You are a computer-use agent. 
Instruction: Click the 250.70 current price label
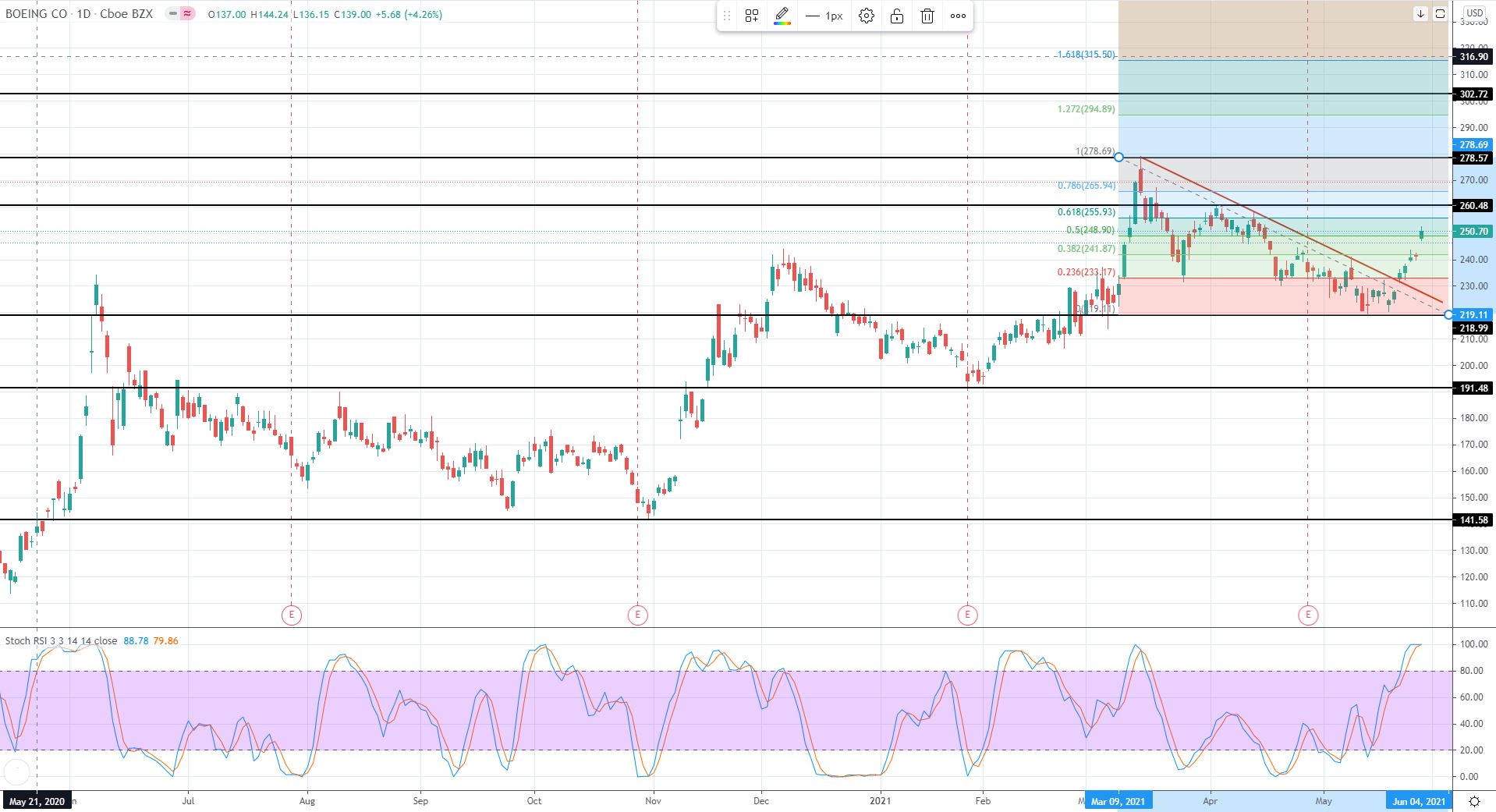coord(1473,232)
